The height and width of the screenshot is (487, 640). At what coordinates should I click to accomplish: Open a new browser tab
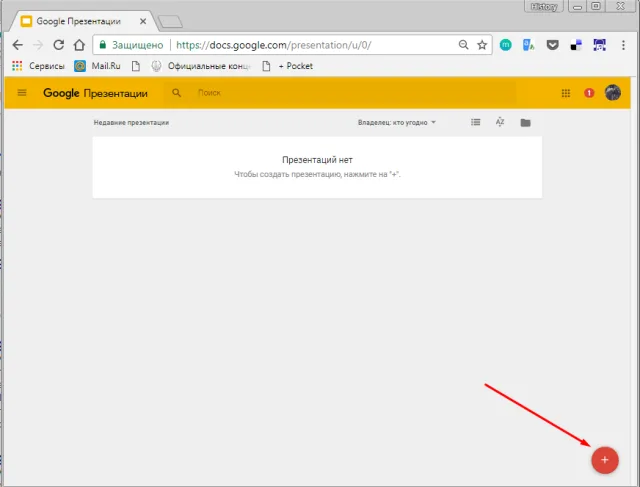tap(170, 22)
